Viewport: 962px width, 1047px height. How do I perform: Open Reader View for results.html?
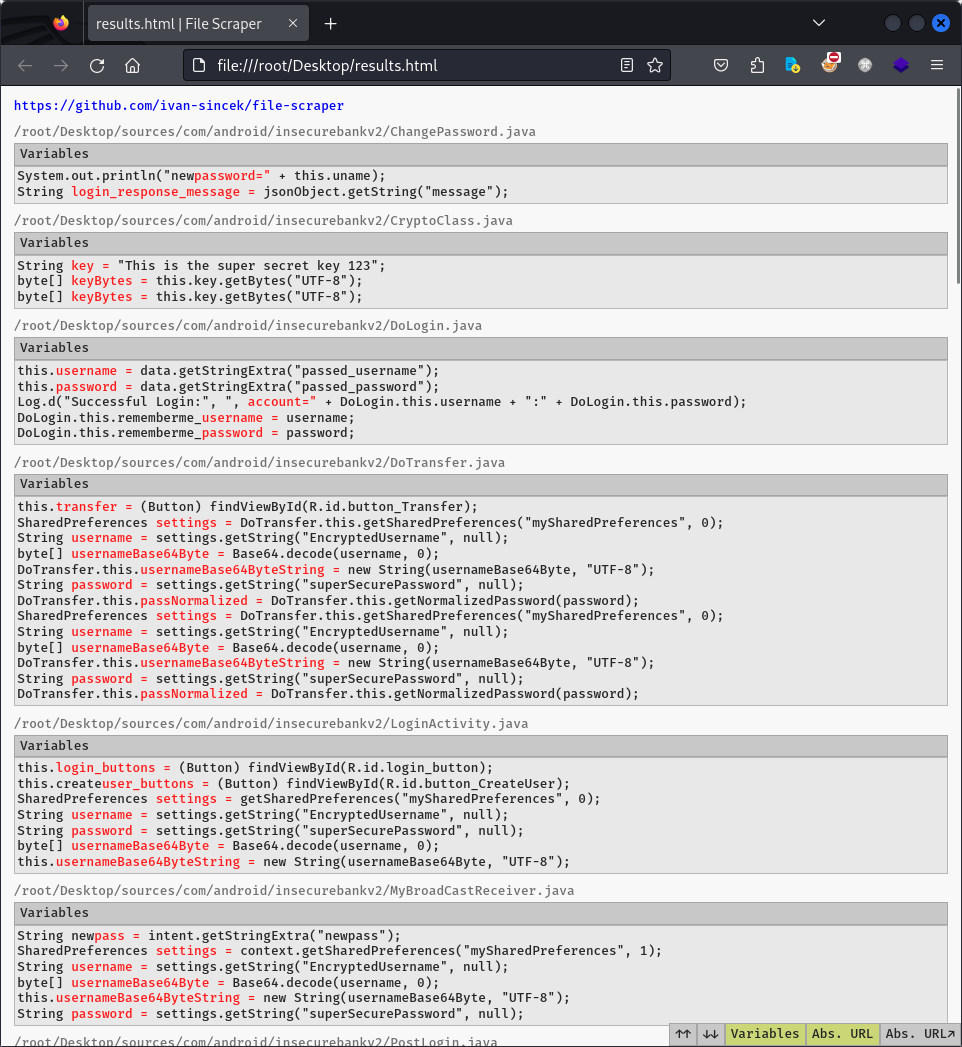626,65
